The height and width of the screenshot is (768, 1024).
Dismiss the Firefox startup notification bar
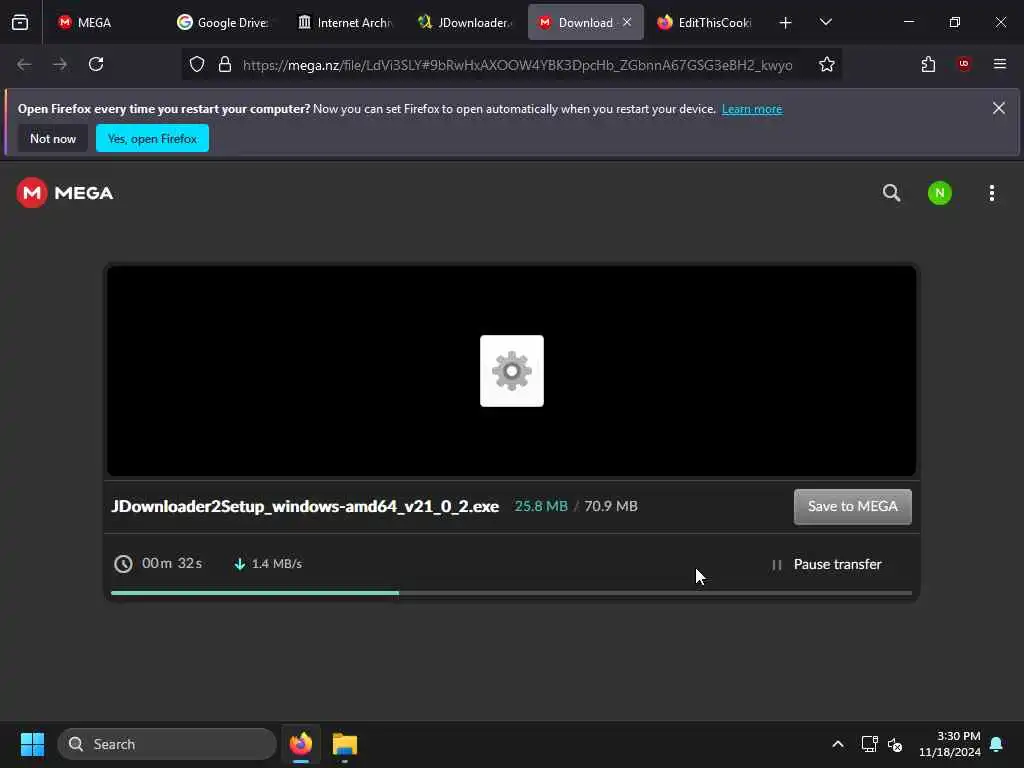coord(999,108)
